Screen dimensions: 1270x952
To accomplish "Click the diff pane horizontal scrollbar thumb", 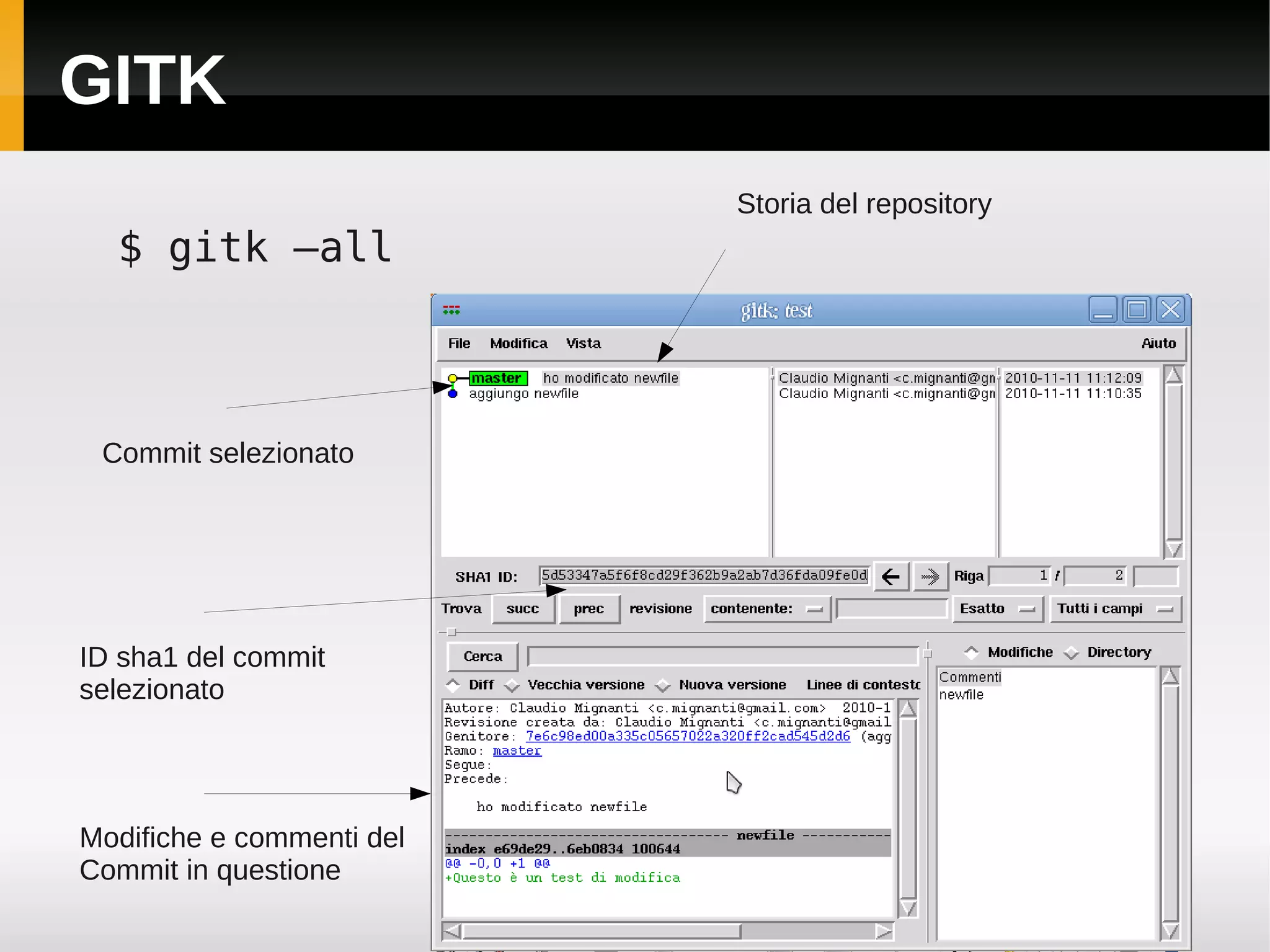I will tap(602, 931).
